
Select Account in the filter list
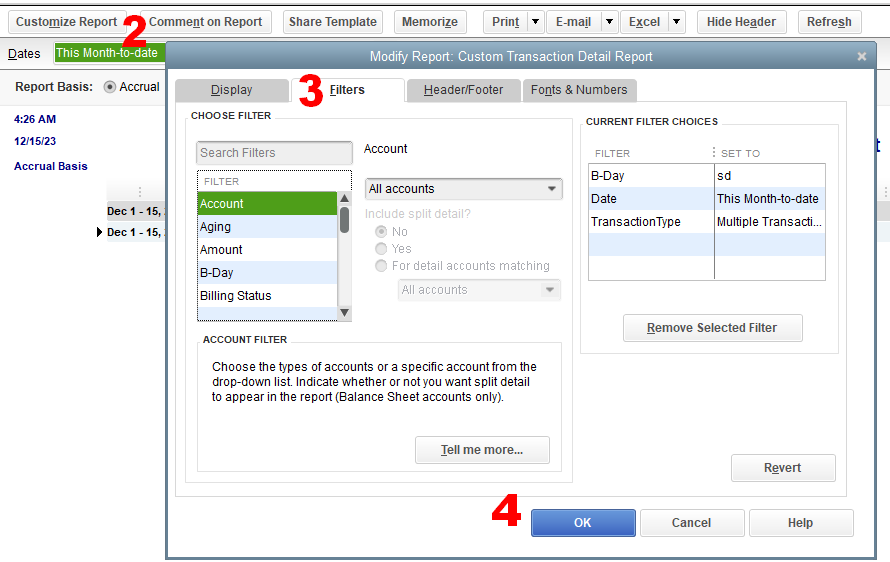point(267,204)
